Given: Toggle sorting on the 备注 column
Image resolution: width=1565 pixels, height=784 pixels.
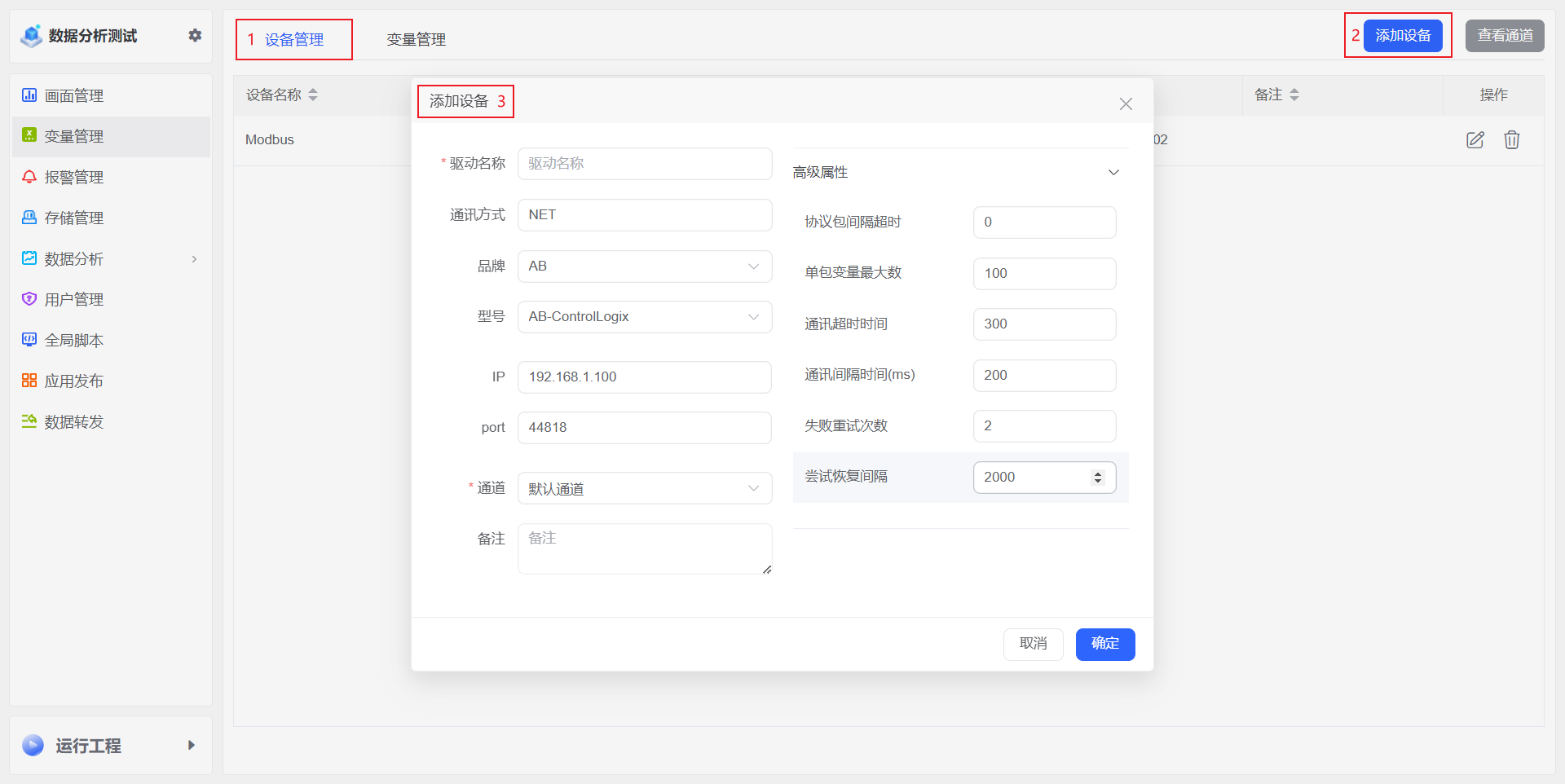Looking at the screenshot, I should [1295, 95].
